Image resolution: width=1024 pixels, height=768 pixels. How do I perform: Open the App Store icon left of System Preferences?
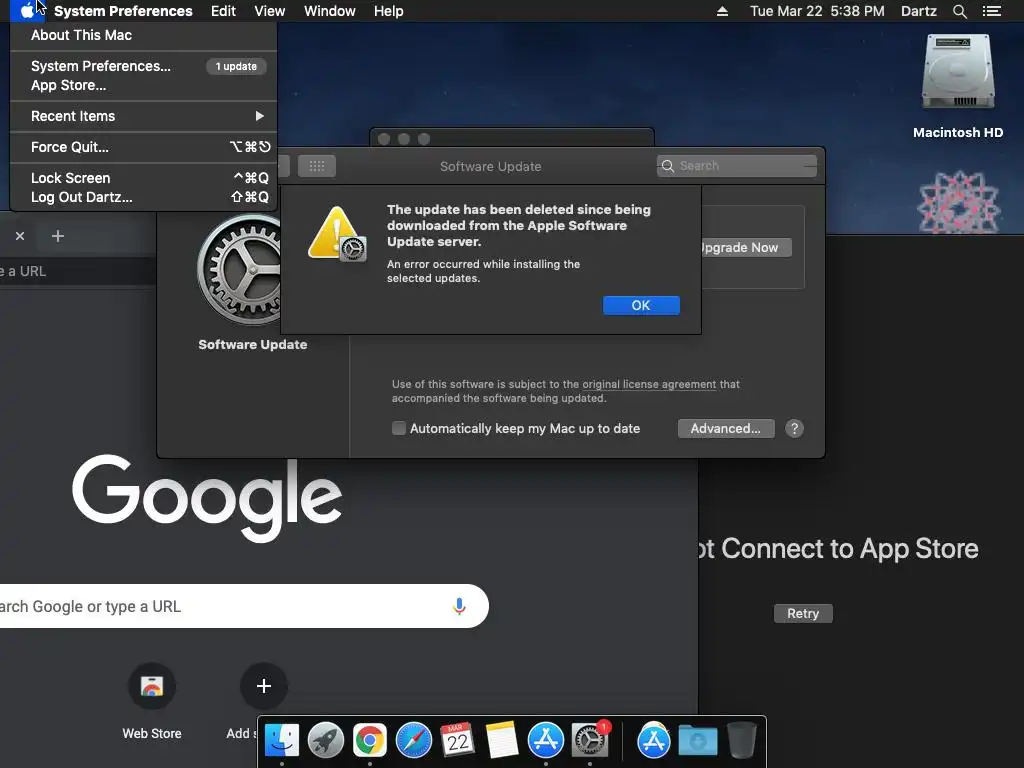[x=545, y=741]
